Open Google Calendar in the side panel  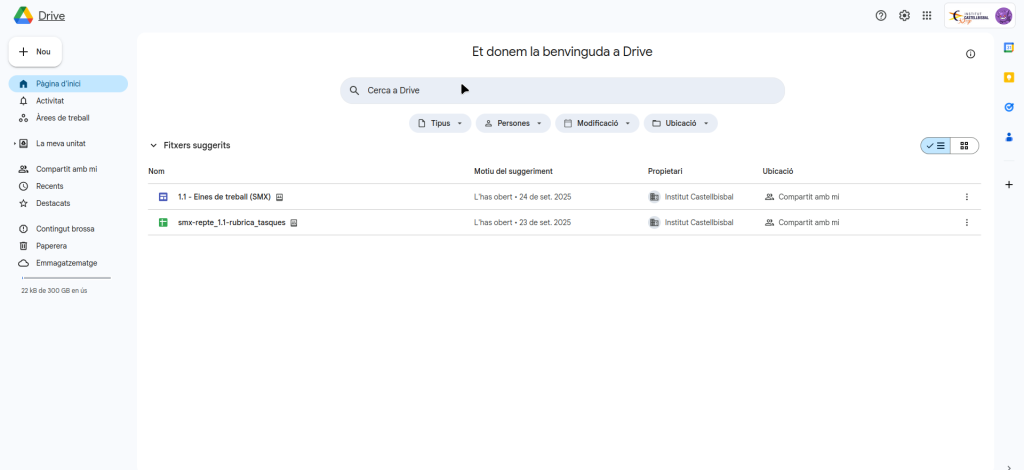(1009, 47)
